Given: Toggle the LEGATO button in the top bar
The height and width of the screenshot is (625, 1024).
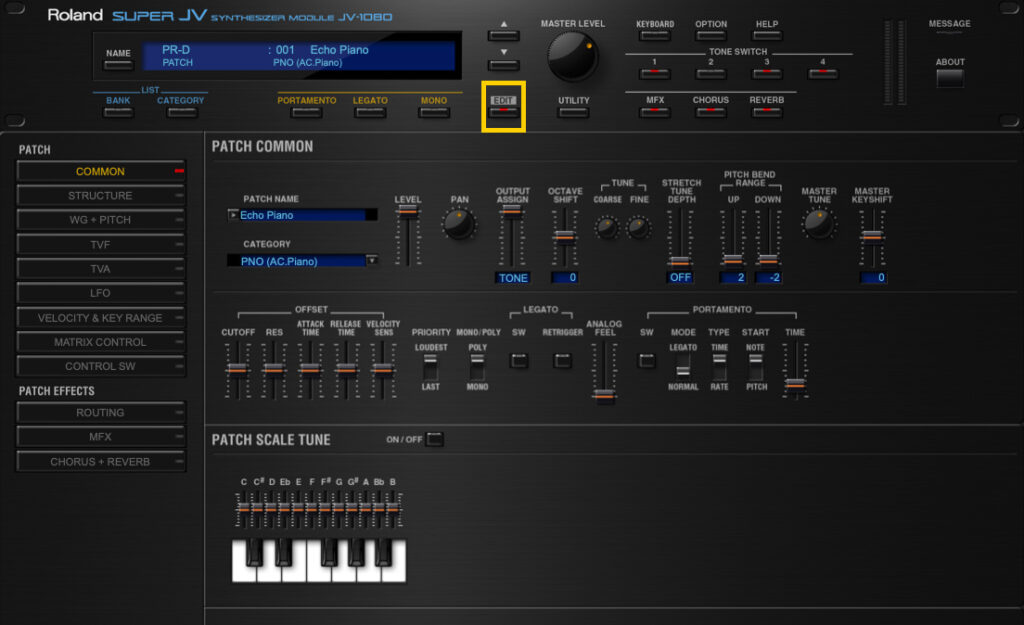Looking at the screenshot, I should click(370, 112).
